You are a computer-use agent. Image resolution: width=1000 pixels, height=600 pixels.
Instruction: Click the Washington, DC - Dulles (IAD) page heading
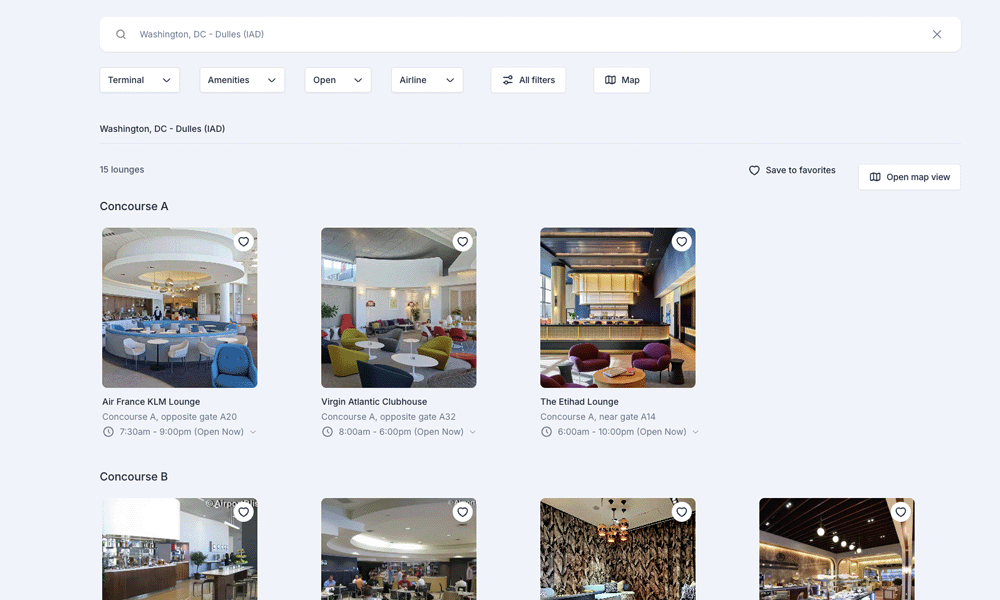[x=163, y=129]
